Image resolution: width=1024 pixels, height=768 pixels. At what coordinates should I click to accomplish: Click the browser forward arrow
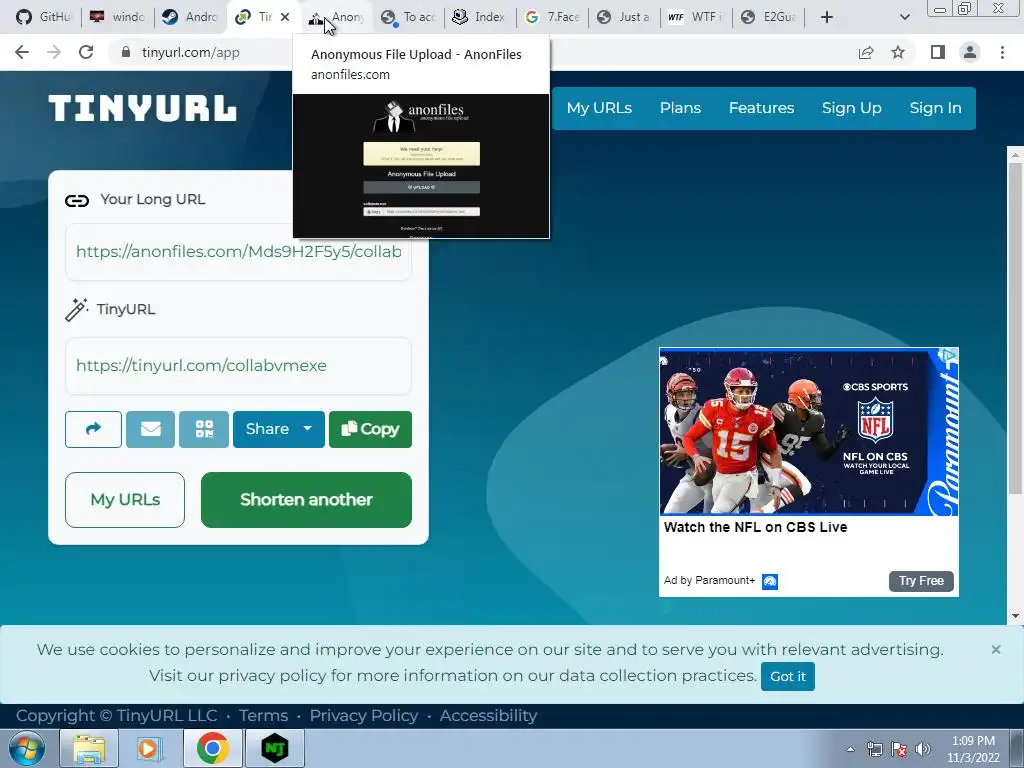54,52
